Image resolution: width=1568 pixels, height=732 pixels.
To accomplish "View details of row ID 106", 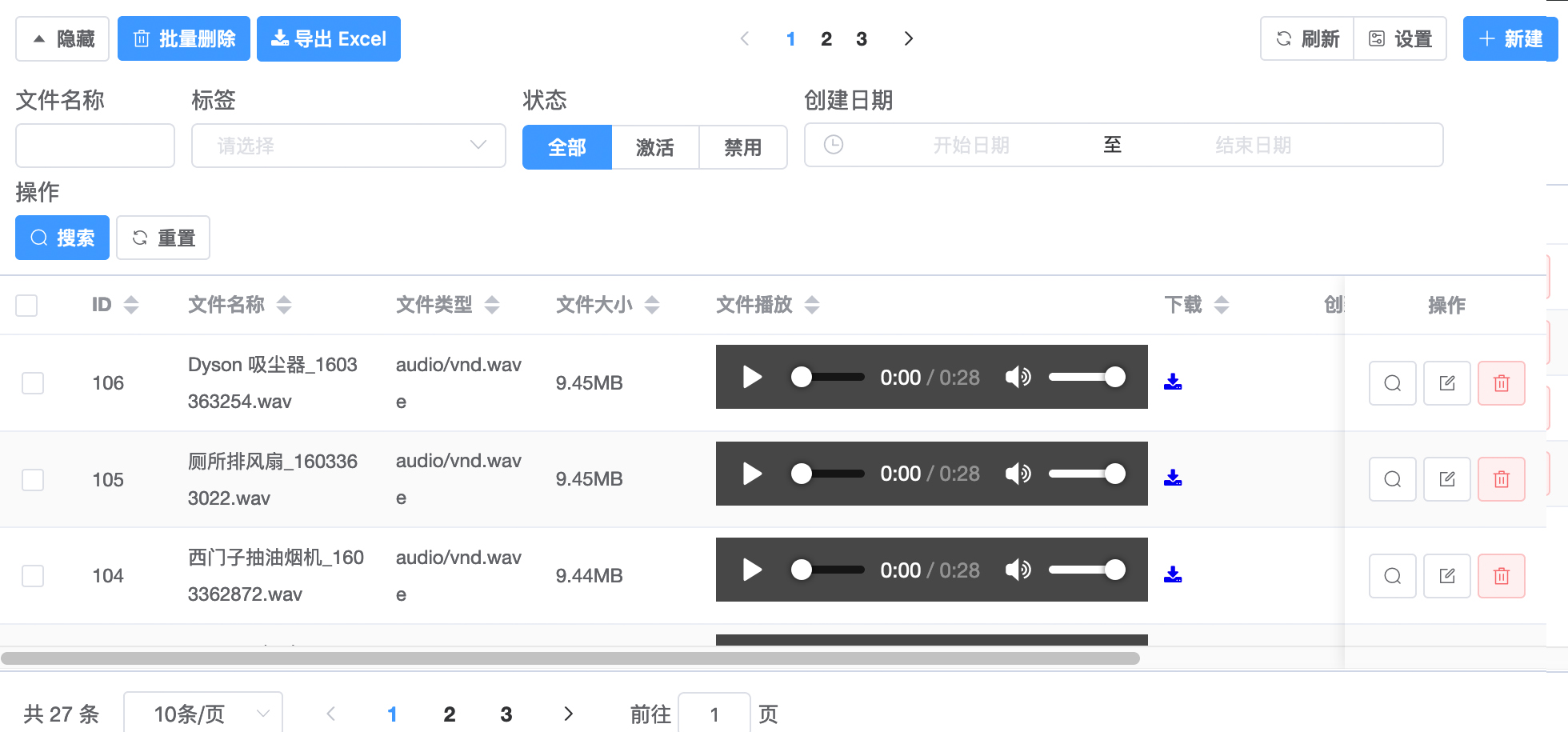I will (1392, 383).
